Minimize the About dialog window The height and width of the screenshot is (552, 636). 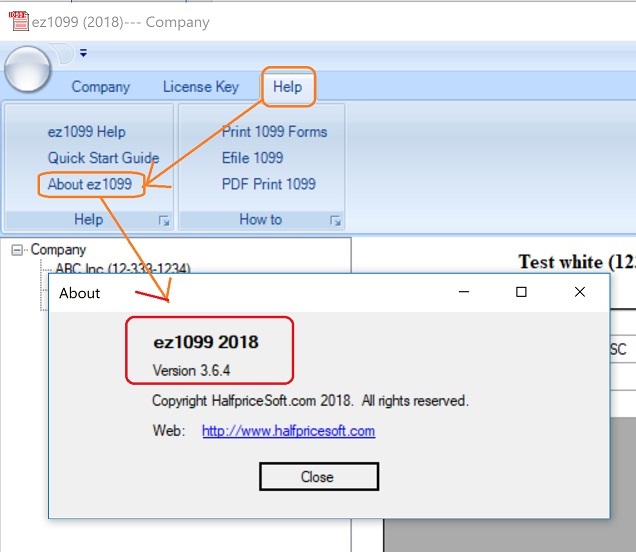tap(464, 292)
